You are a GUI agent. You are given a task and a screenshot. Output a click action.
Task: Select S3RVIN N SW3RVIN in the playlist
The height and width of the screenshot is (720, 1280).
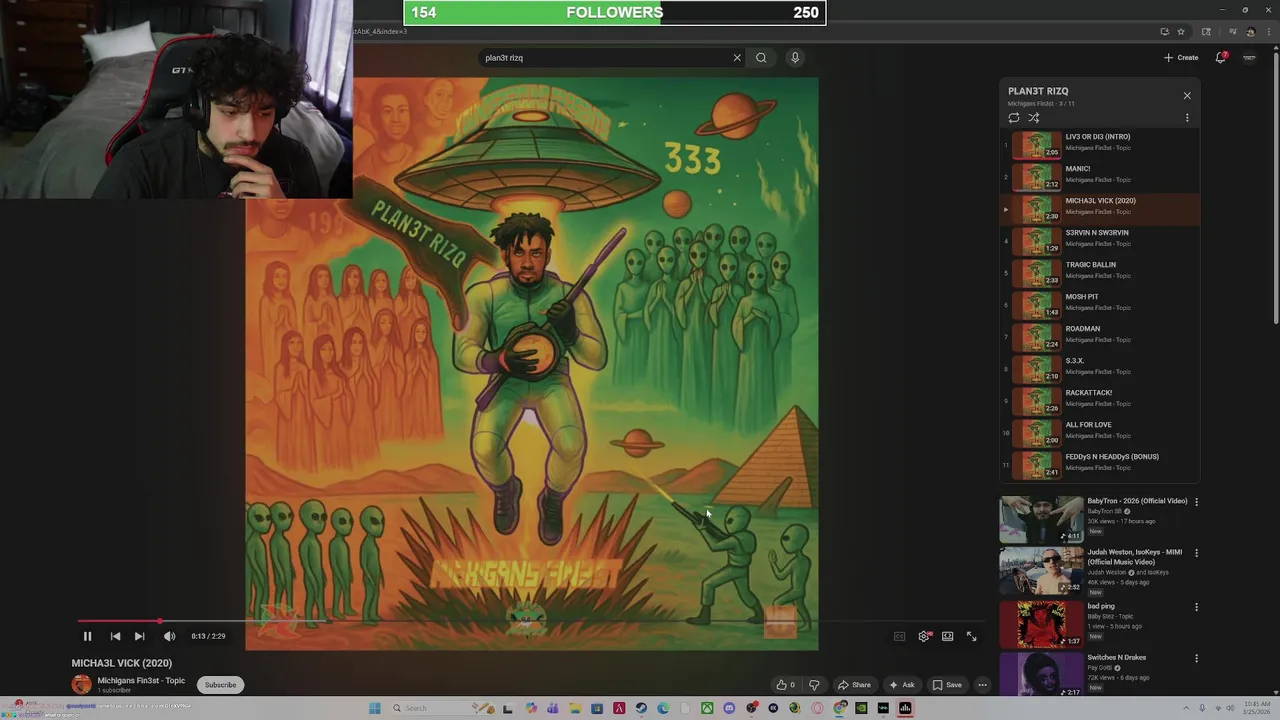(x=1100, y=241)
